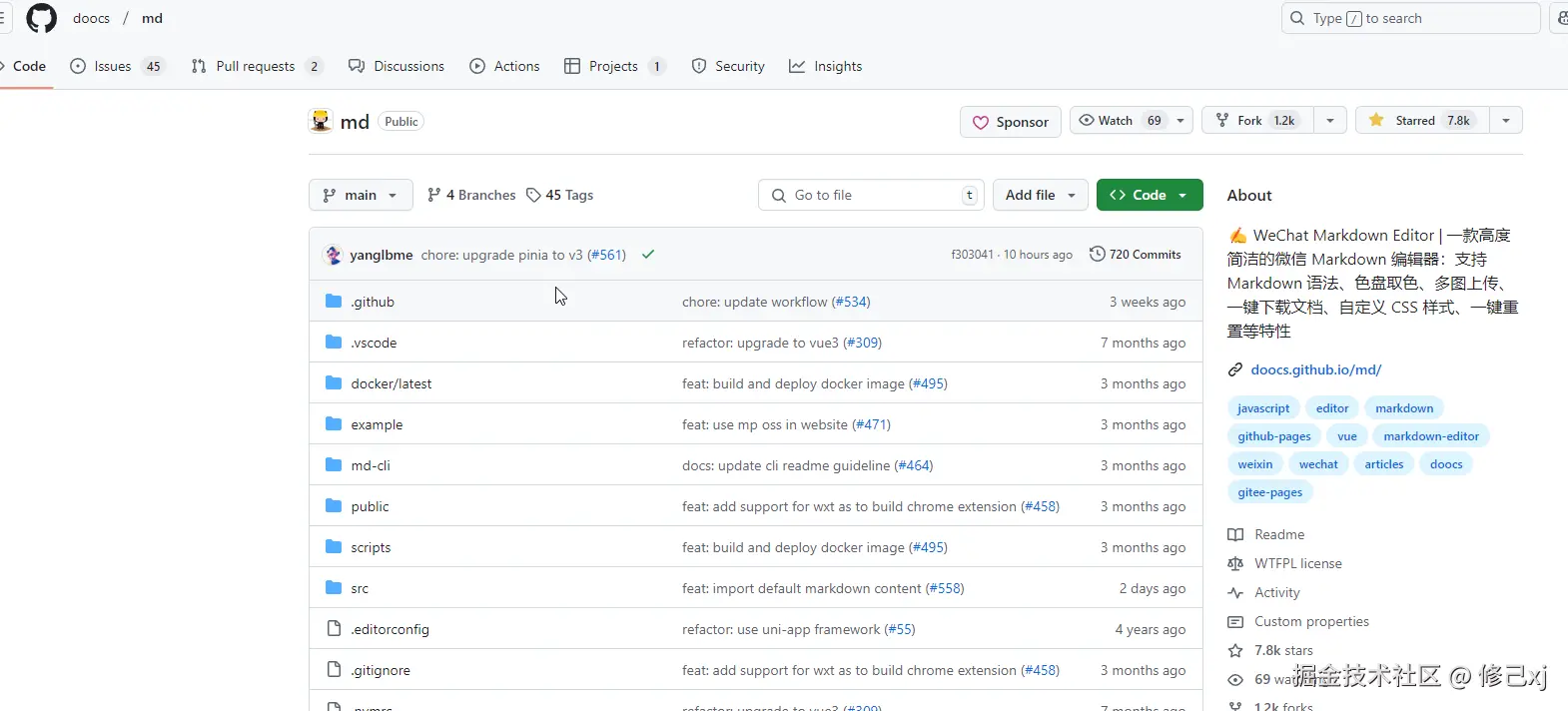1568x711 pixels.
Task: Click the Readme book icon
Action: tap(1235, 534)
